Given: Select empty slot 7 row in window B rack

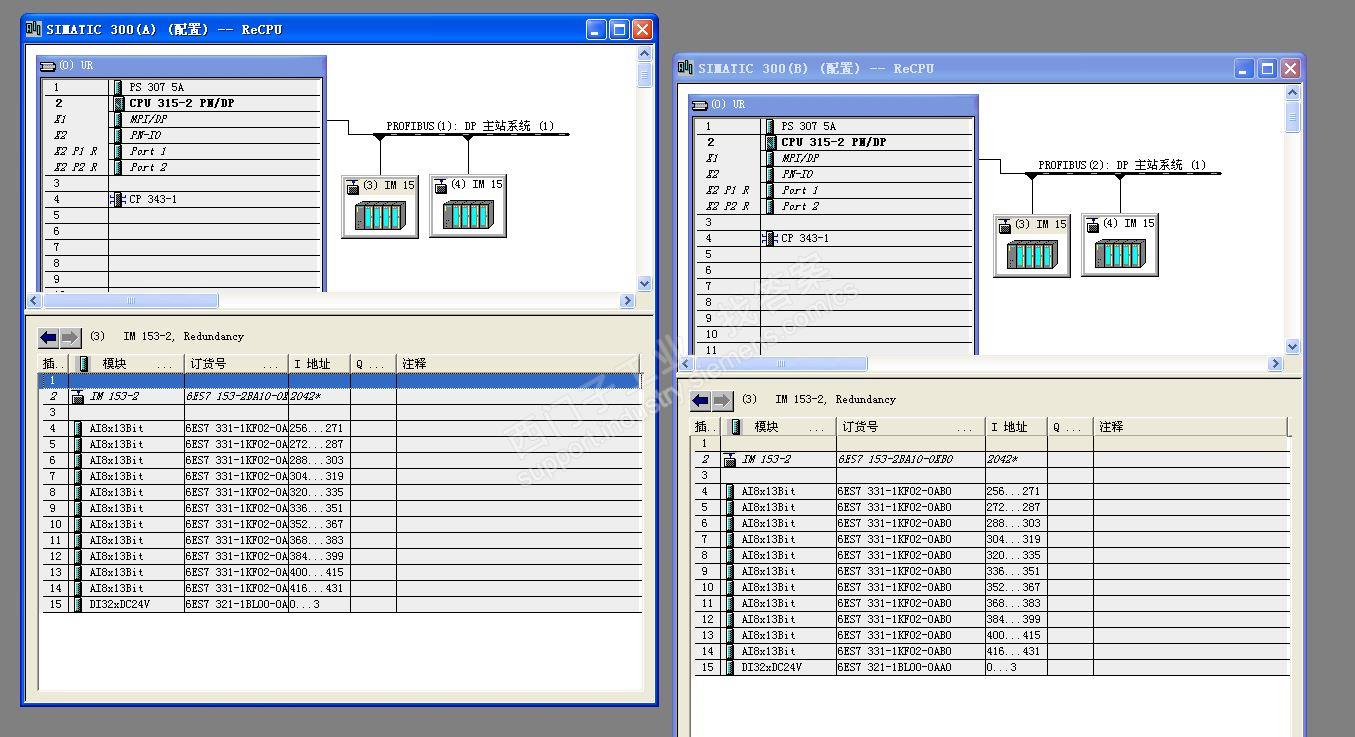Looking at the screenshot, I should (834, 286).
